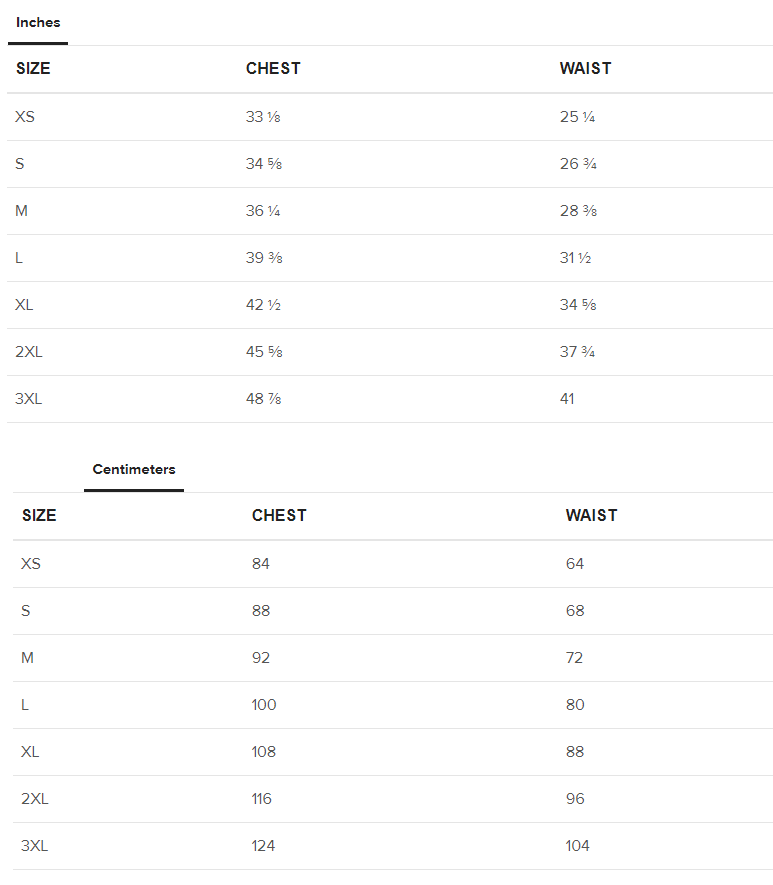The image size is (773, 885).
Task: Select the 41 inch waist value
Action: tap(567, 399)
